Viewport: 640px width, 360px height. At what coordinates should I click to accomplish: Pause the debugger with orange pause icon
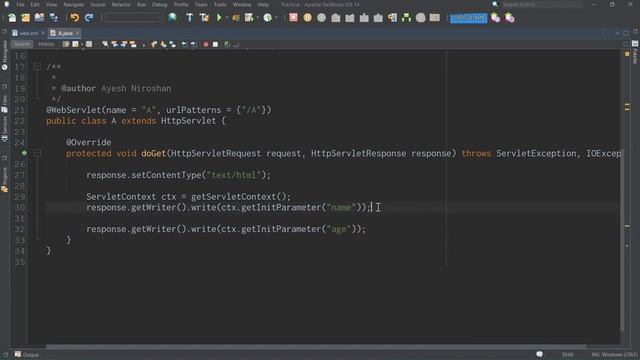point(307,18)
